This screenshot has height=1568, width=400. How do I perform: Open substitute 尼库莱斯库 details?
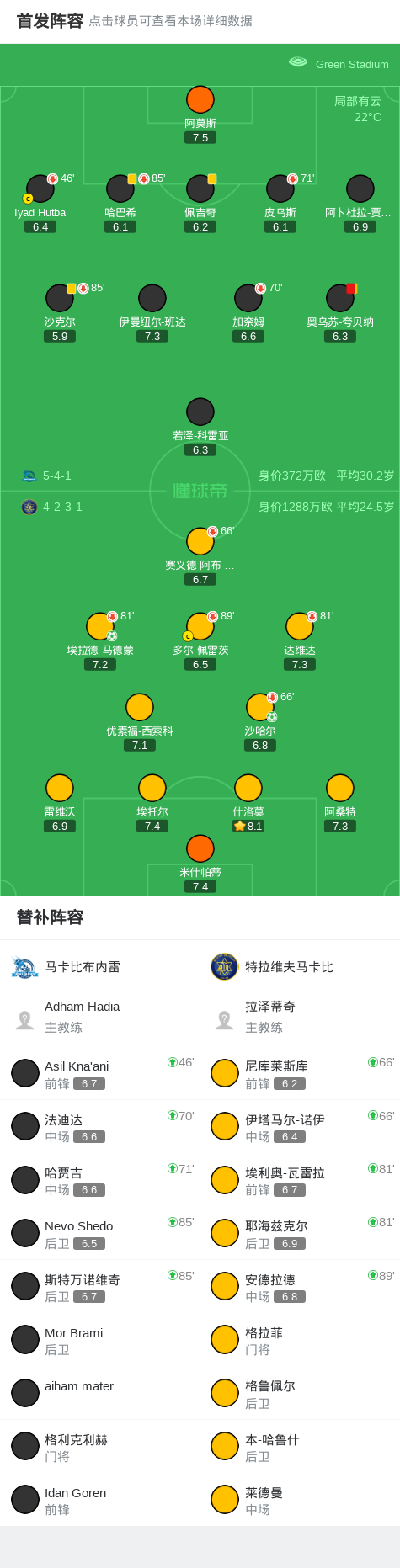pyautogui.click(x=300, y=1073)
